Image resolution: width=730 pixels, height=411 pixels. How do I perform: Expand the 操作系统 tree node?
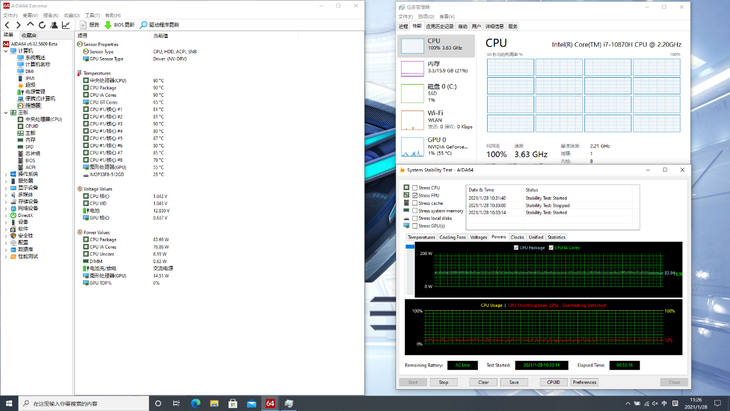pos(6,174)
